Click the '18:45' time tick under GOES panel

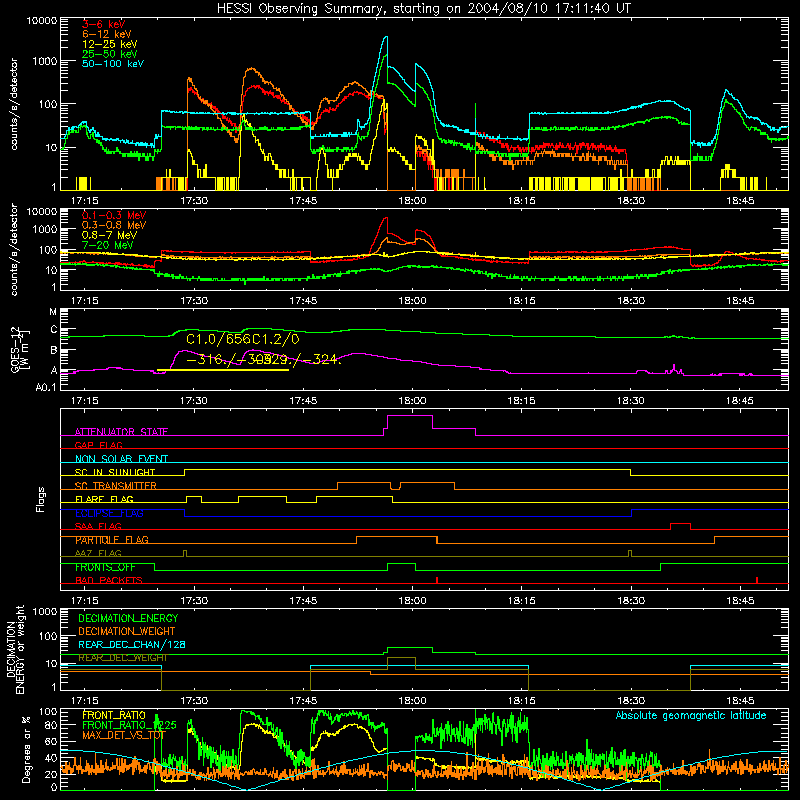(x=740, y=401)
